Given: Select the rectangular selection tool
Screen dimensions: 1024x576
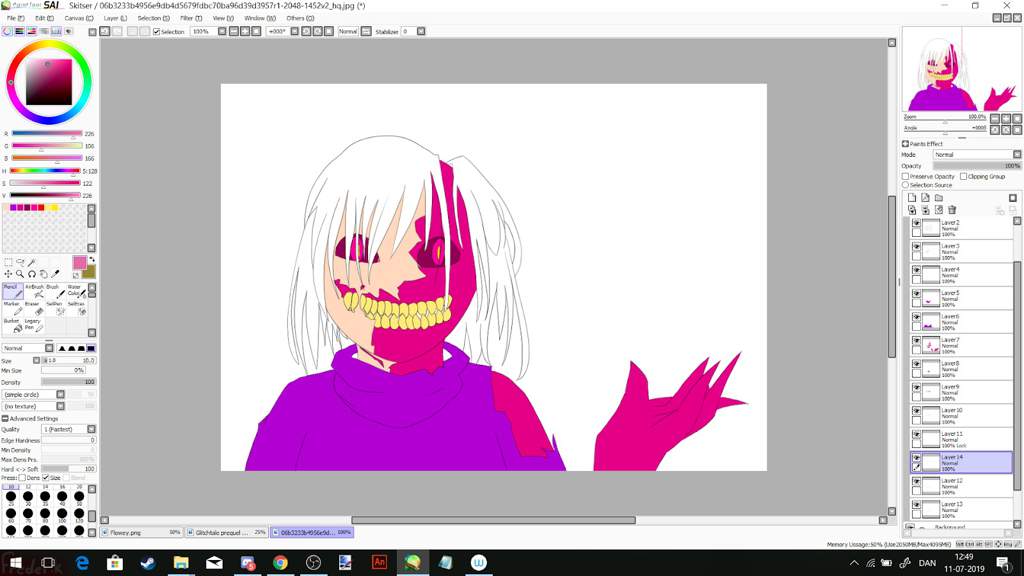Looking at the screenshot, I should 8,263.
